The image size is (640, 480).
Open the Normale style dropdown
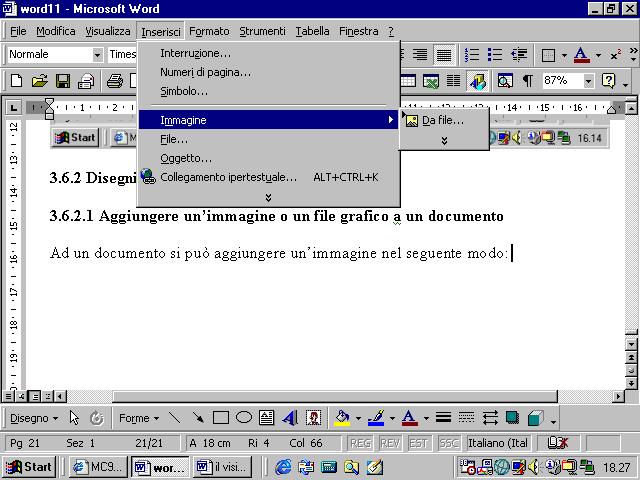(97, 54)
